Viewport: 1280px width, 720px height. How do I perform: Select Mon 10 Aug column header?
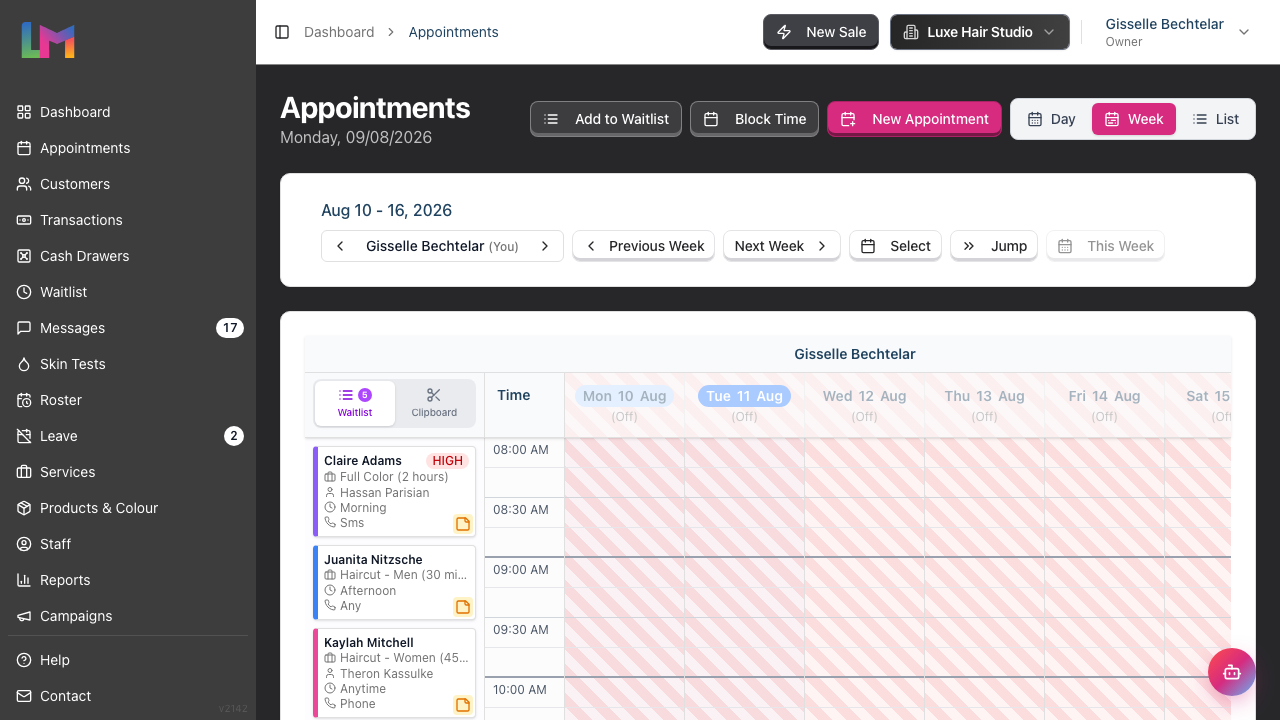(x=624, y=404)
